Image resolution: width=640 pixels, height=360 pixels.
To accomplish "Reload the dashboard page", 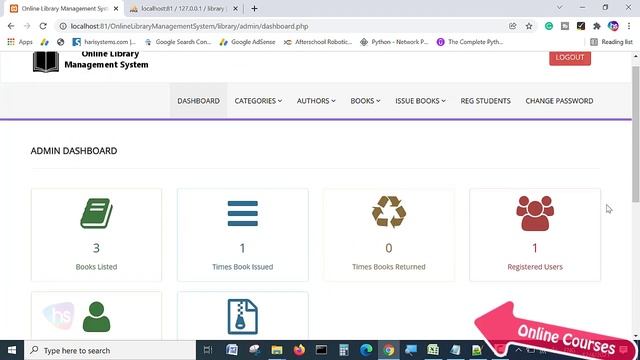I will (x=43, y=26).
